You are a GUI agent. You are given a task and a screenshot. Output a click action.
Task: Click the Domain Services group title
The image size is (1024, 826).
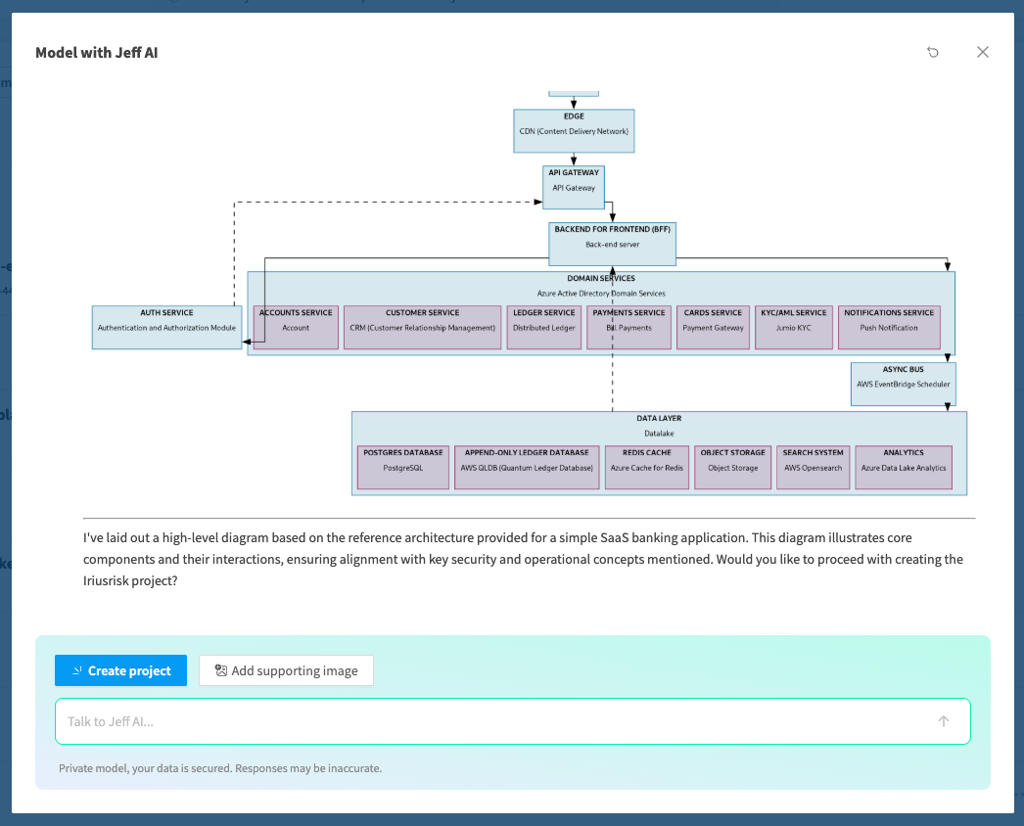point(601,278)
